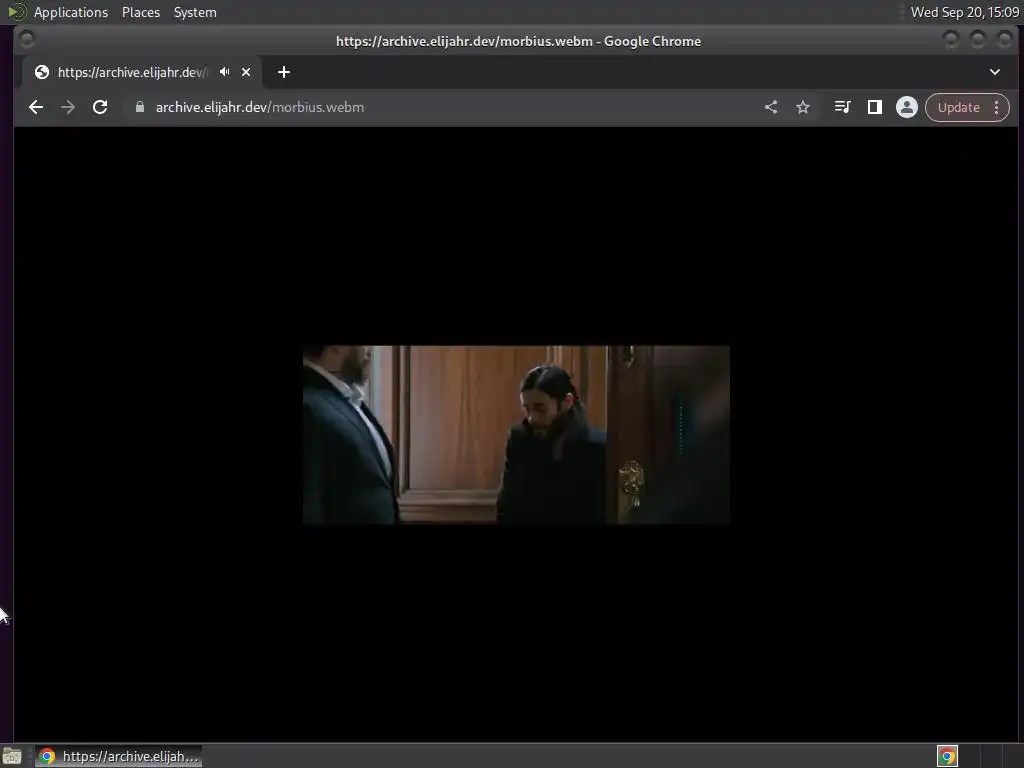
Task: Reload the morbius.webm page
Action: coord(100,107)
